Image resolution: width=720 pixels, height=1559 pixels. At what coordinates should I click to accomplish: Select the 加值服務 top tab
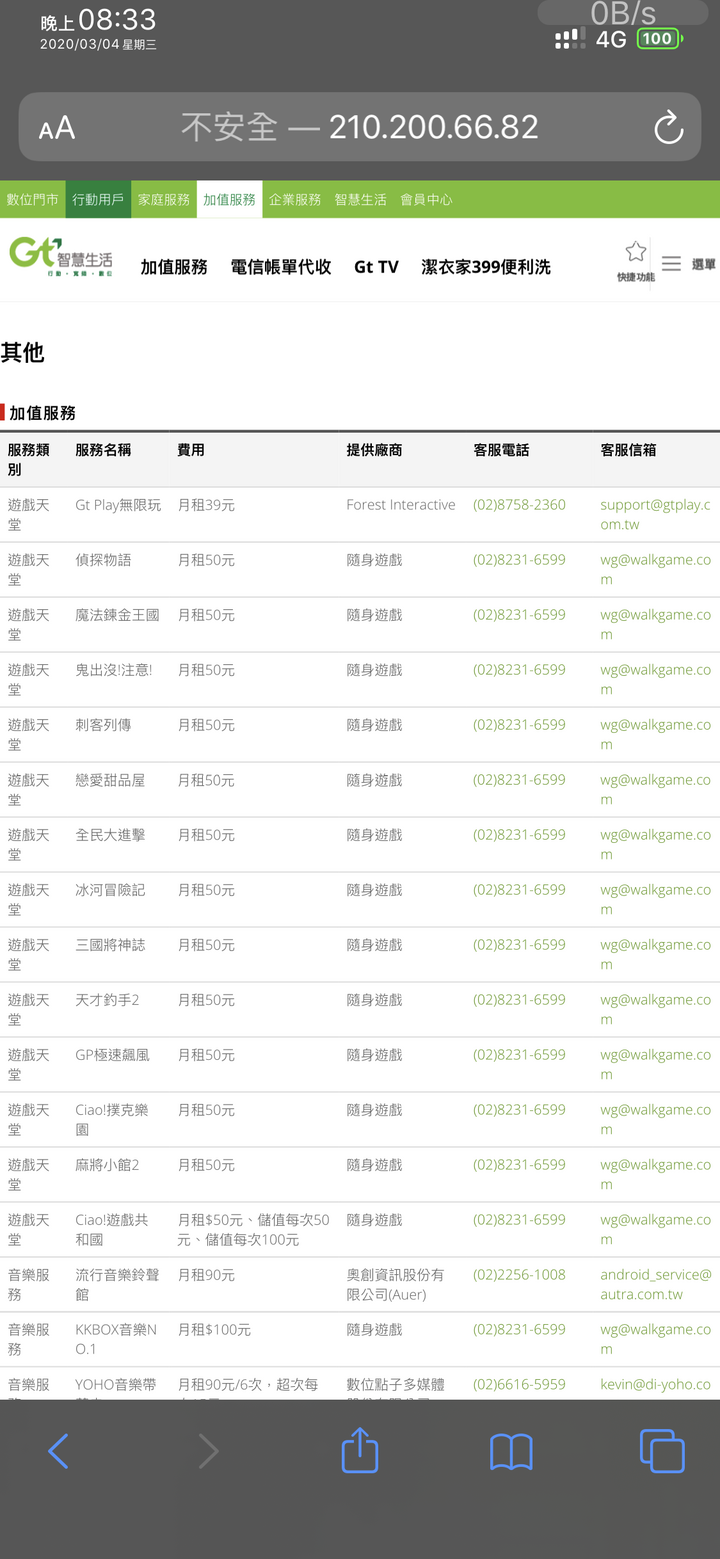coord(229,199)
